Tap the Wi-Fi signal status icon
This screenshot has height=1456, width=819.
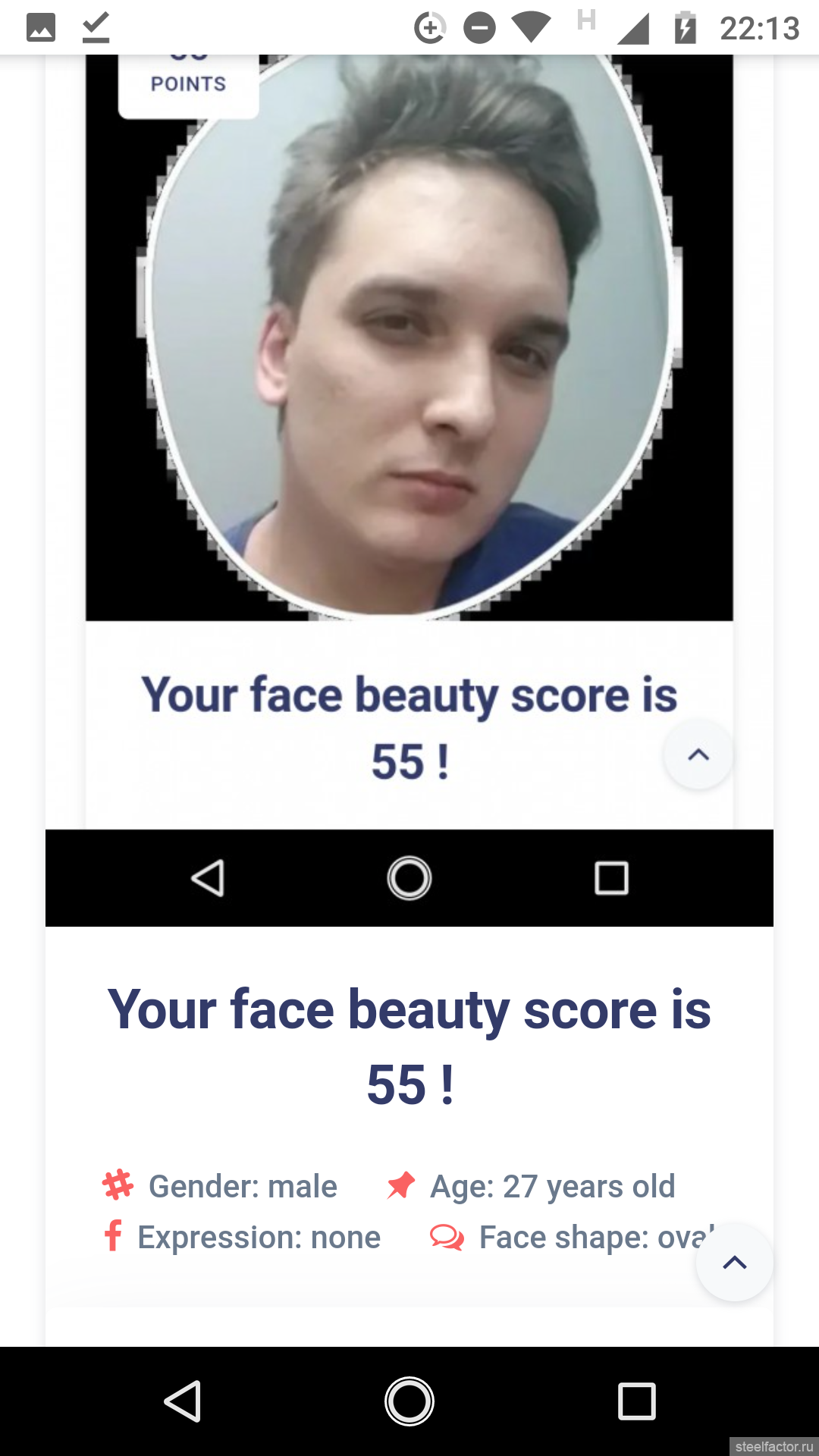coord(531,28)
